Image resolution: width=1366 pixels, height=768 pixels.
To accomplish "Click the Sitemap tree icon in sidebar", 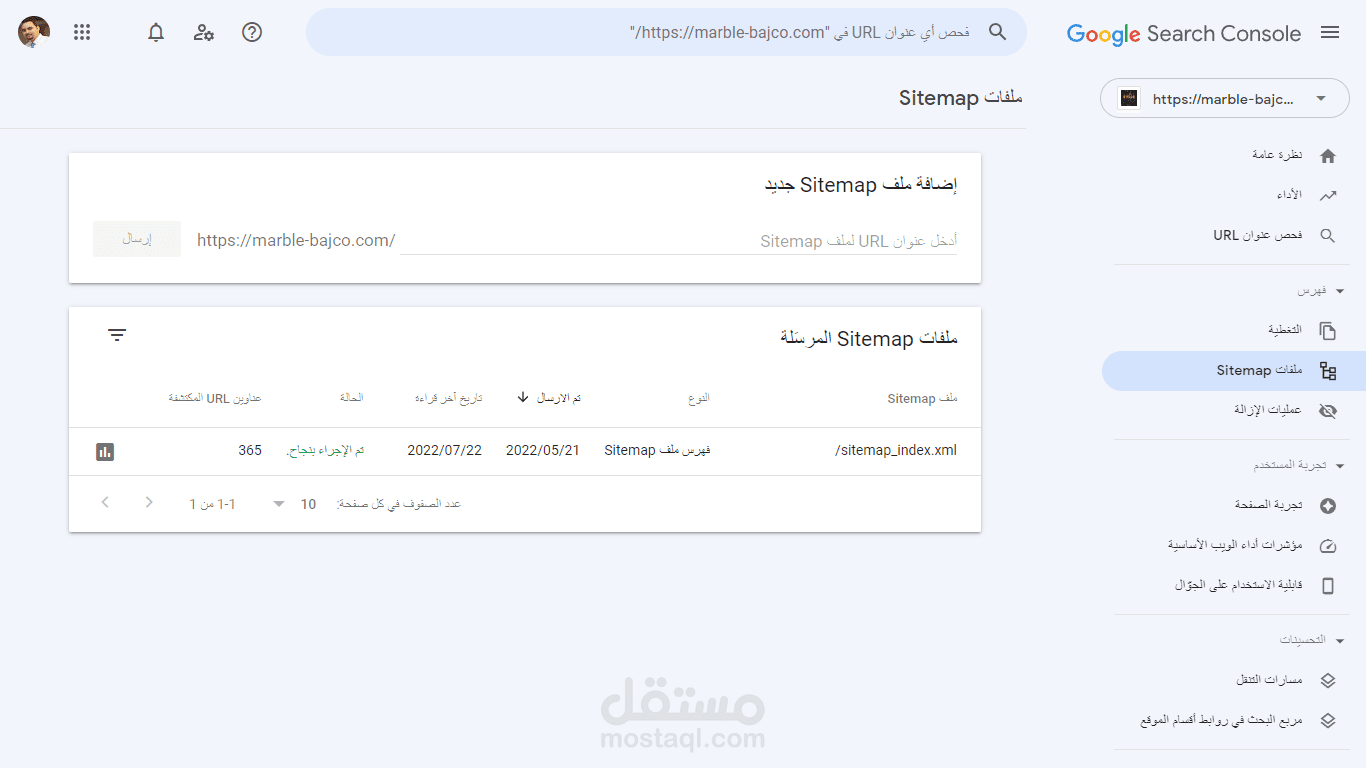I will [x=1328, y=371].
